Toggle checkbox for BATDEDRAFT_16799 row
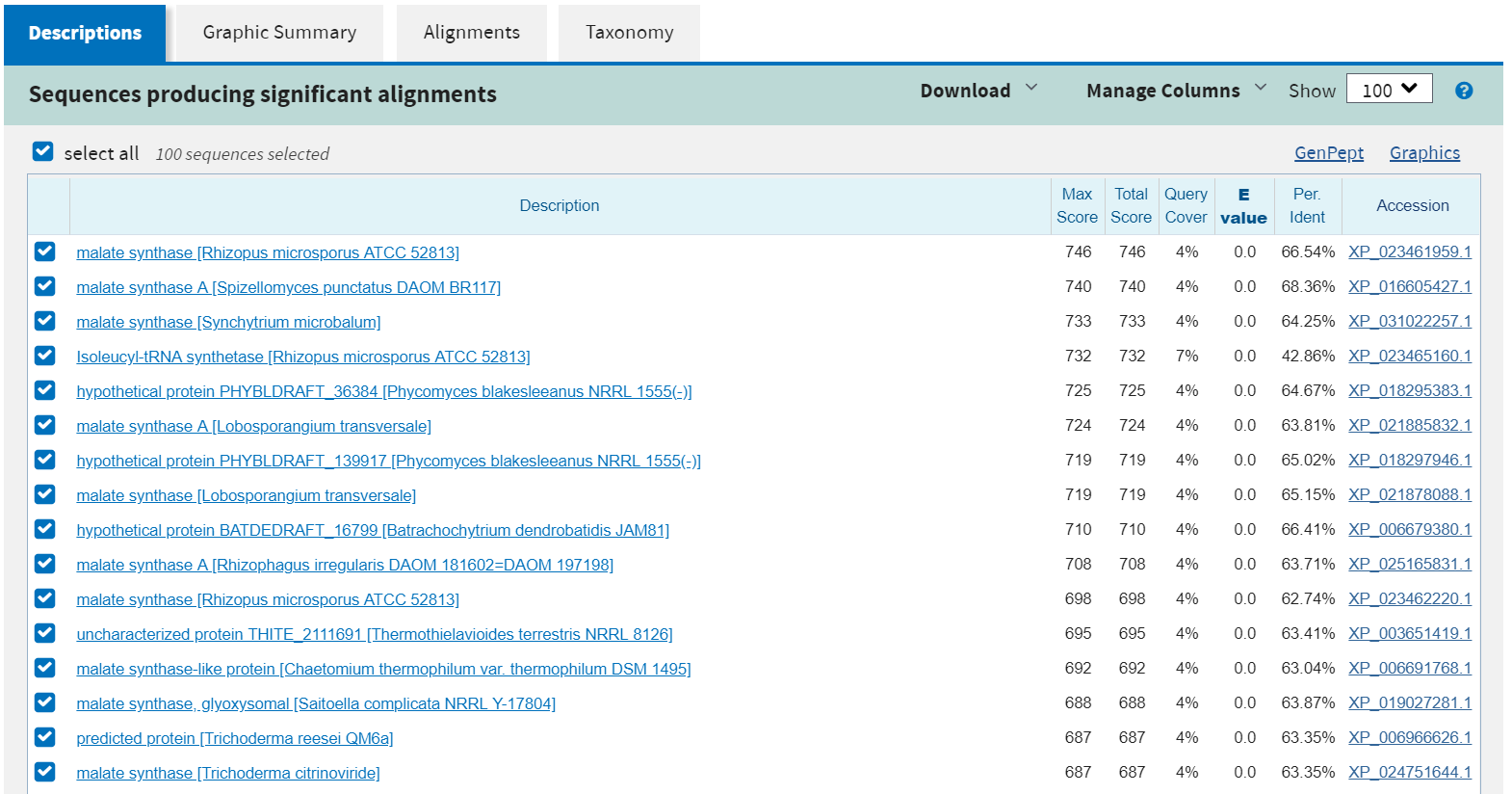The image size is (1512, 794). 44,529
